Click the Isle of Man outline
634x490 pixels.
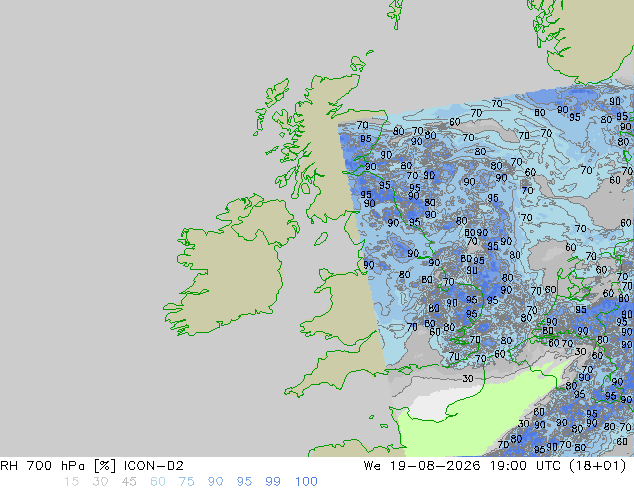pyautogui.click(x=321, y=239)
